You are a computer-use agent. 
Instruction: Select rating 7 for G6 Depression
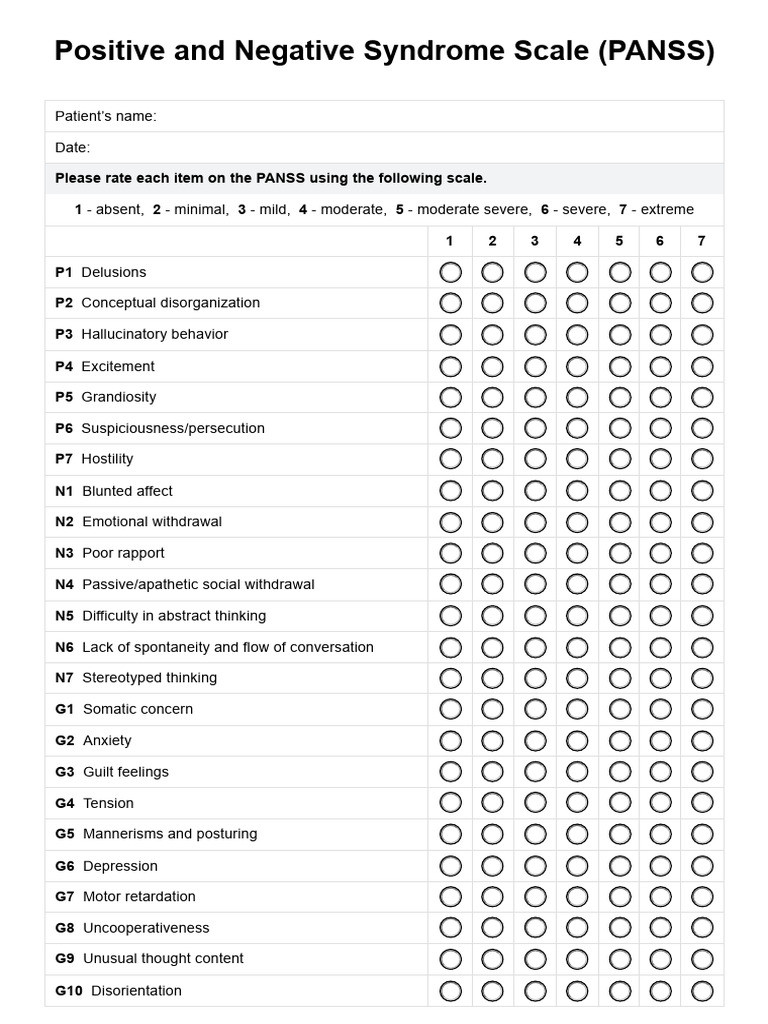[x=702, y=866]
